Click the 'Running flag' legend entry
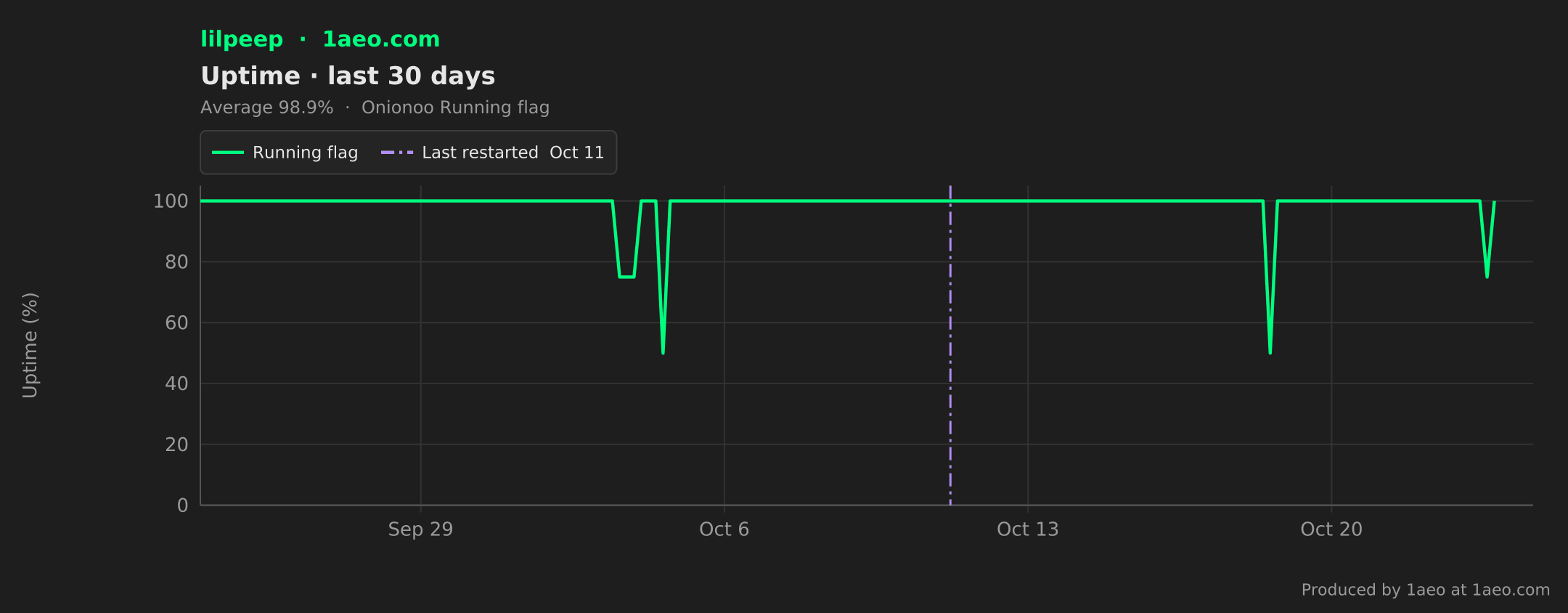The width and height of the screenshot is (1568, 613). pyautogui.click(x=285, y=153)
